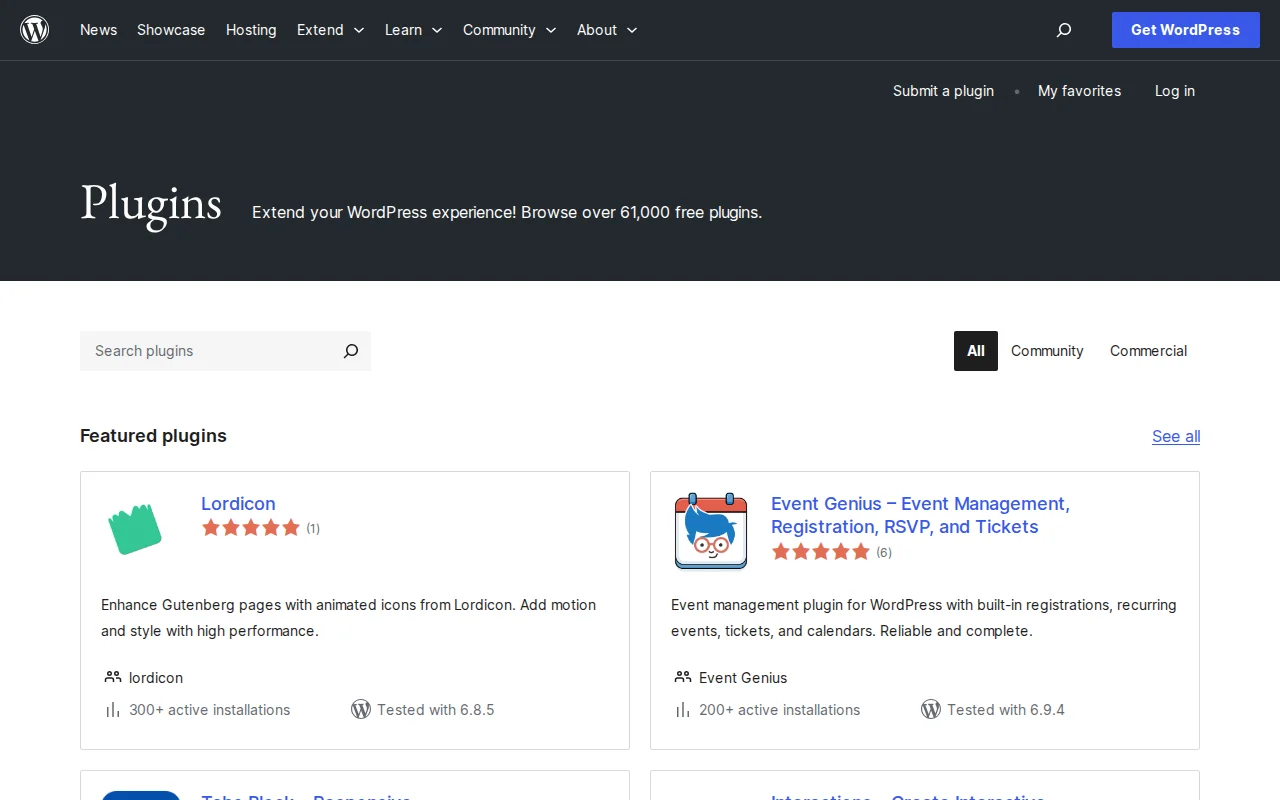Open the See all featured plugins link

pos(1175,436)
